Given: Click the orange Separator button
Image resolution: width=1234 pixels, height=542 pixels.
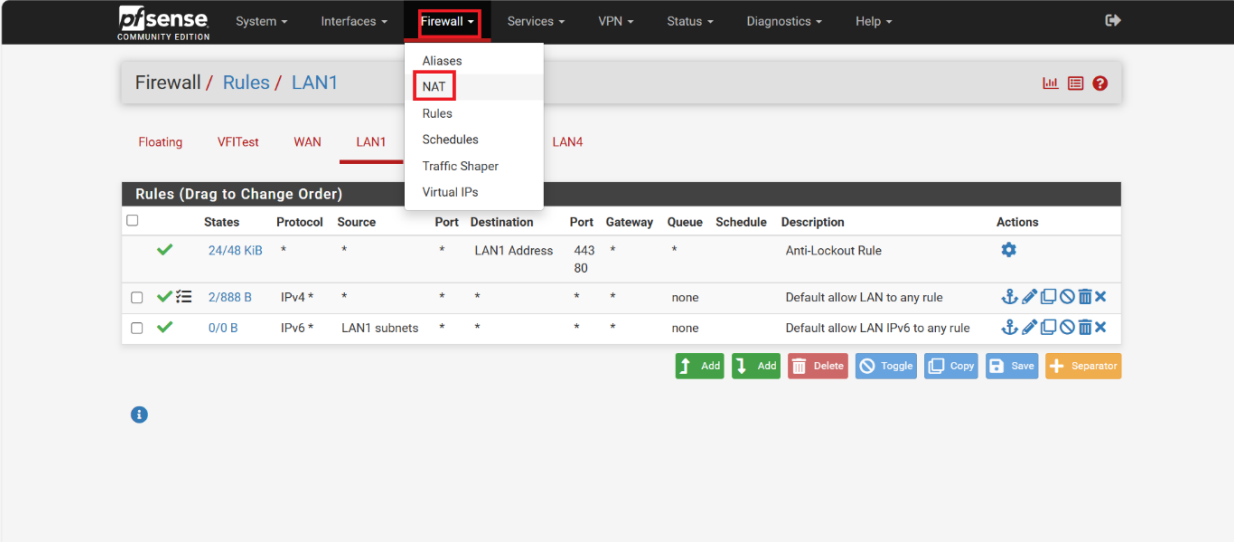Looking at the screenshot, I should coord(1083,366).
